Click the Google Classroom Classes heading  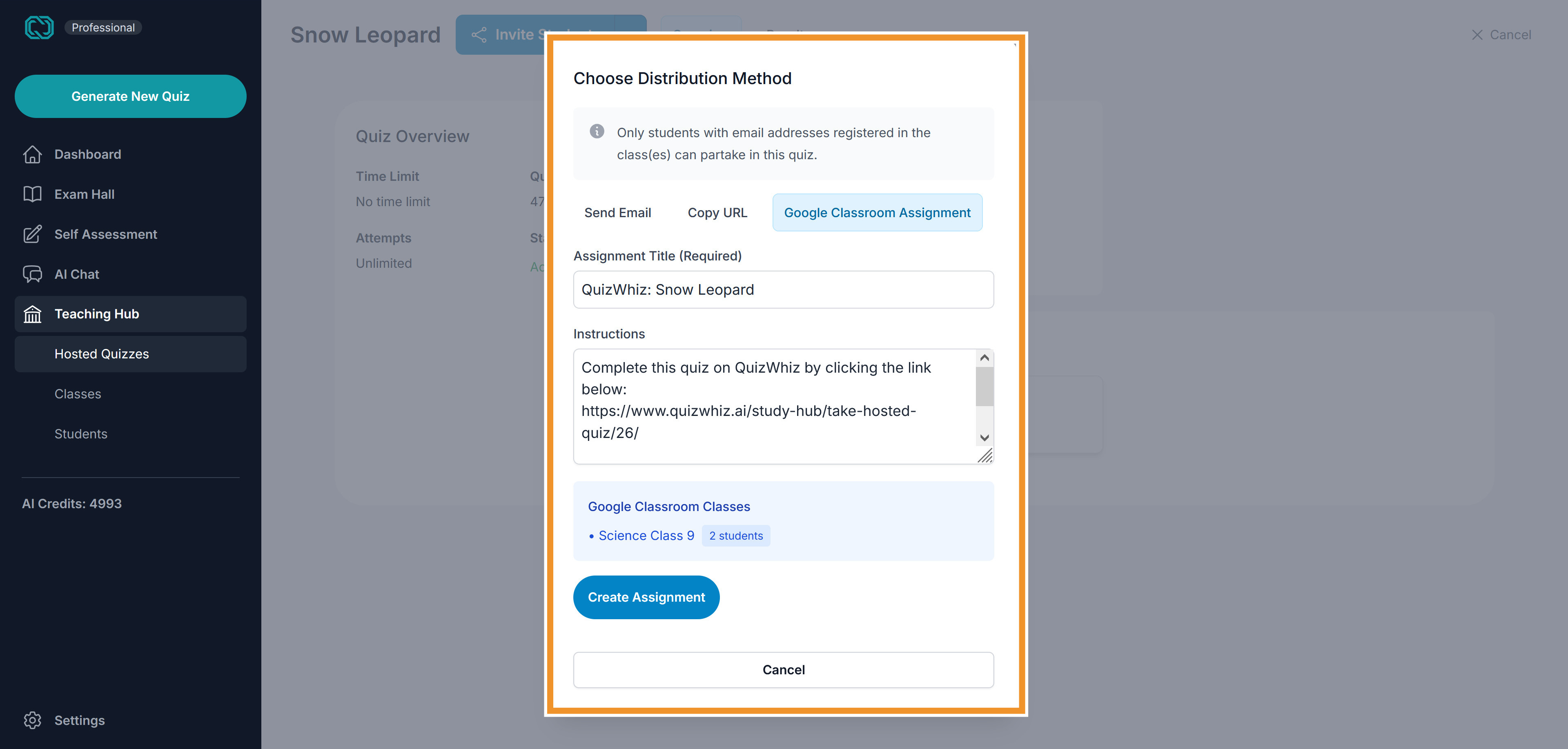pyautogui.click(x=668, y=507)
